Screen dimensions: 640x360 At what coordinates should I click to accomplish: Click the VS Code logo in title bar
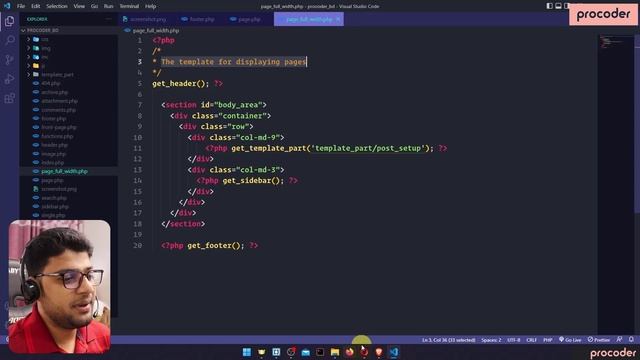point(7,6)
